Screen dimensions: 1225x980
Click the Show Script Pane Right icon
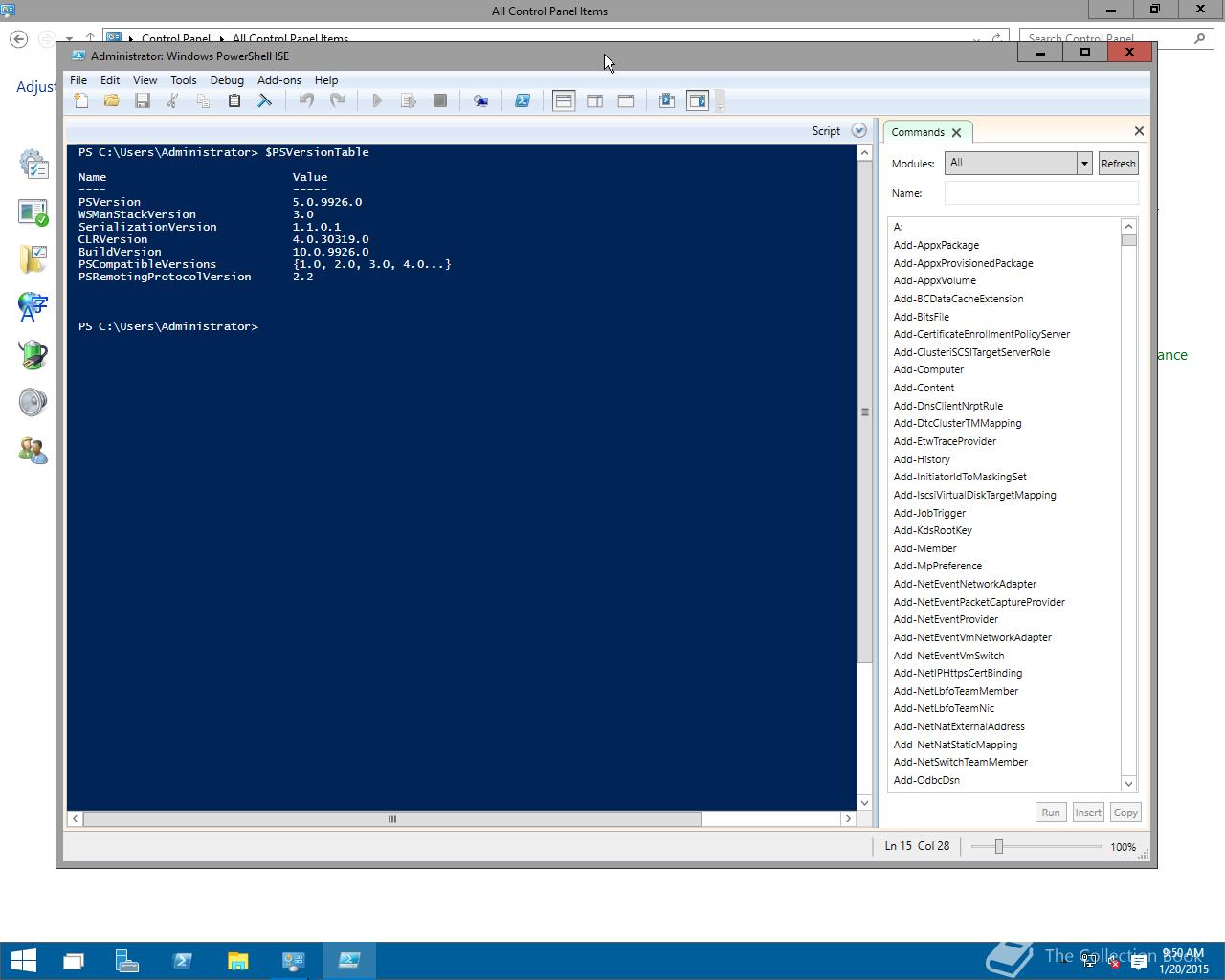pyautogui.click(x=595, y=100)
